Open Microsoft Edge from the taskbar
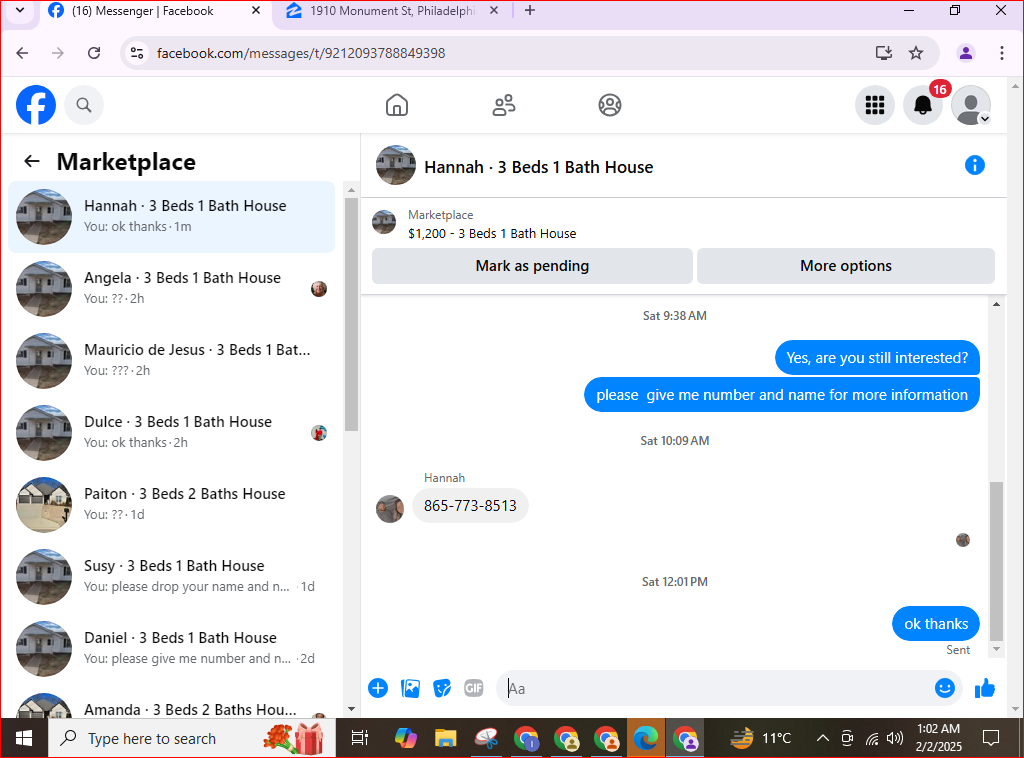The image size is (1024, 758). click(x=646, y=738)
